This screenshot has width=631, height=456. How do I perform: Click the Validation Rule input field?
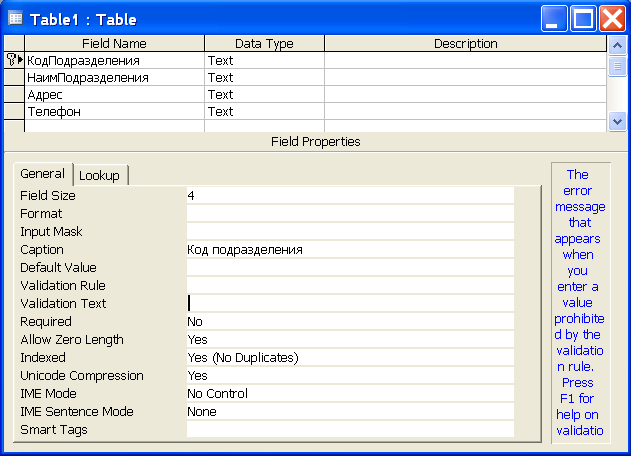pos(349,286)
